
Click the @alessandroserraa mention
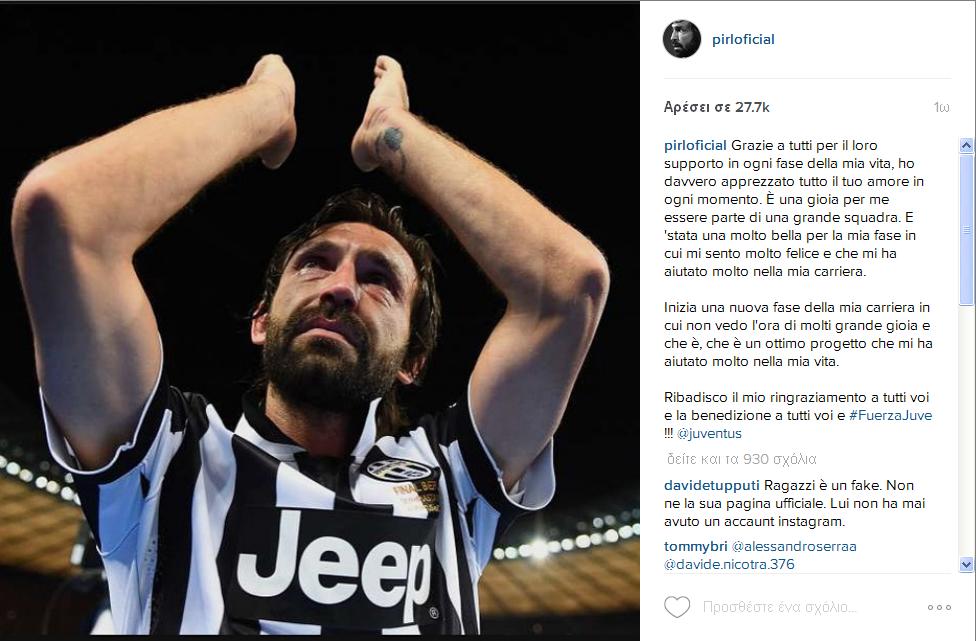click(794, 546)
